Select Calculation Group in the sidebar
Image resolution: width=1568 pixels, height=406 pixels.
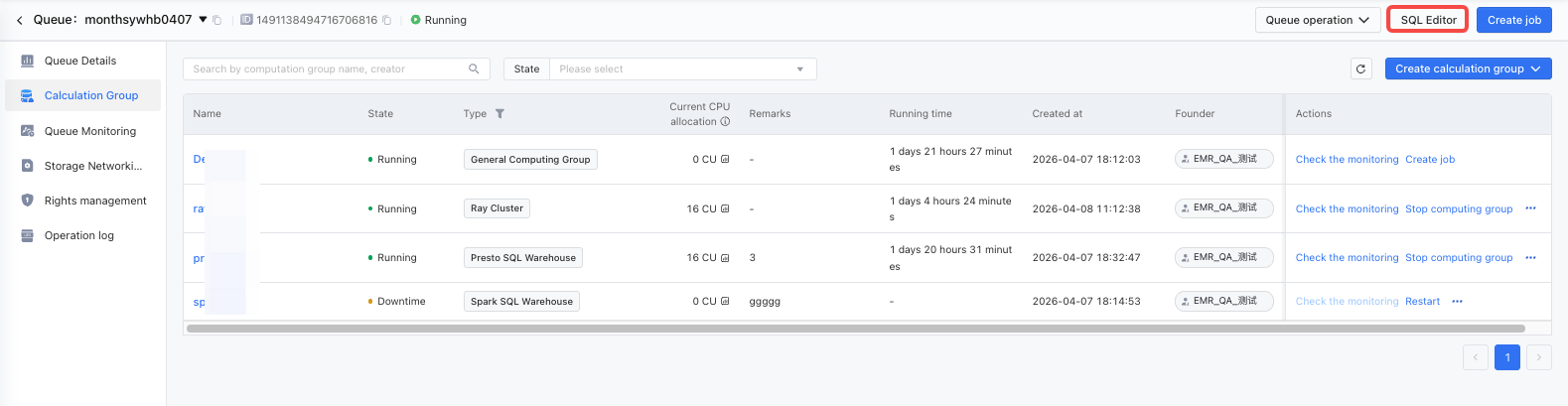tap(82, 95)
